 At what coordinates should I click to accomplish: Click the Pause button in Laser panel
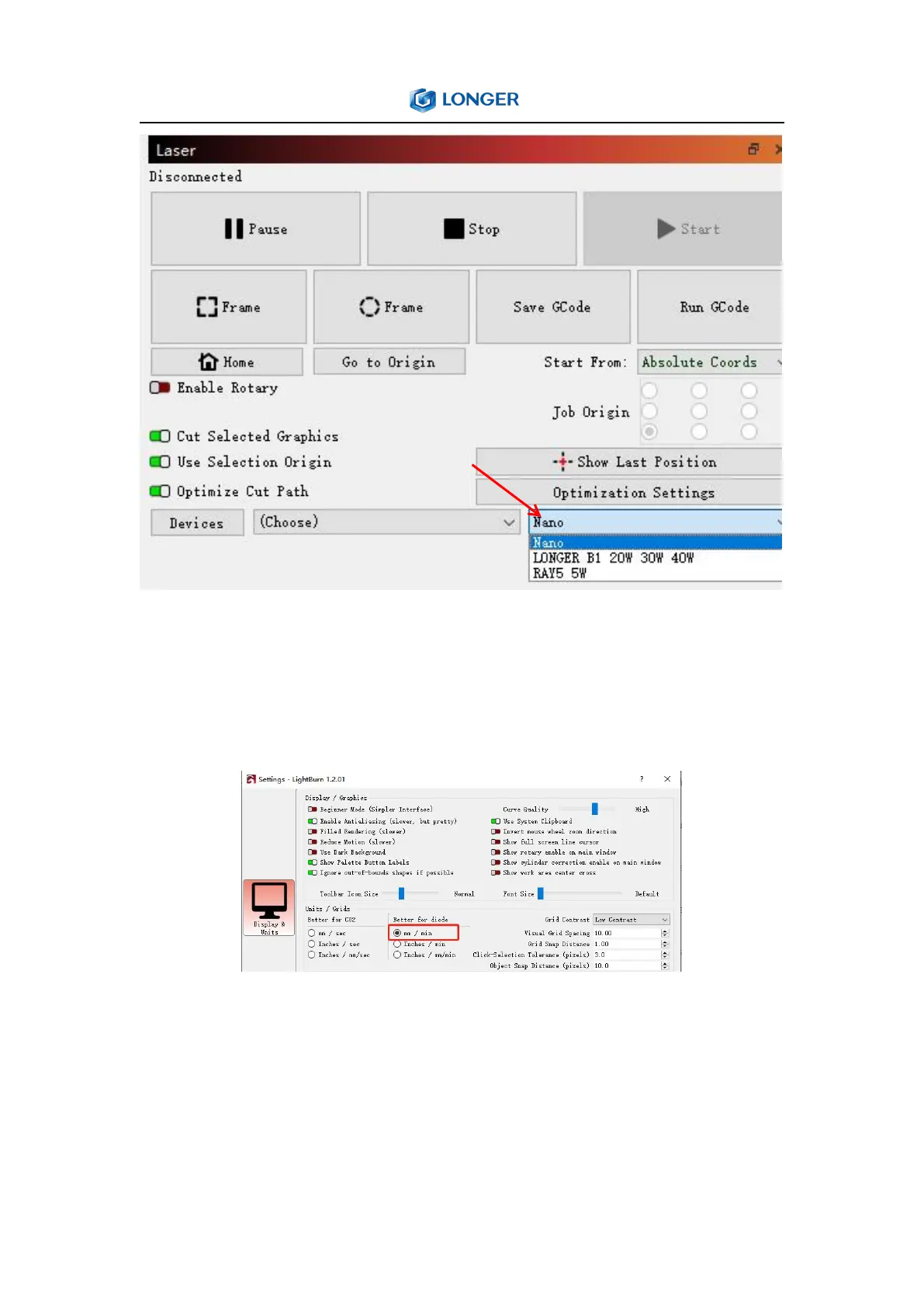coord(256,229)
